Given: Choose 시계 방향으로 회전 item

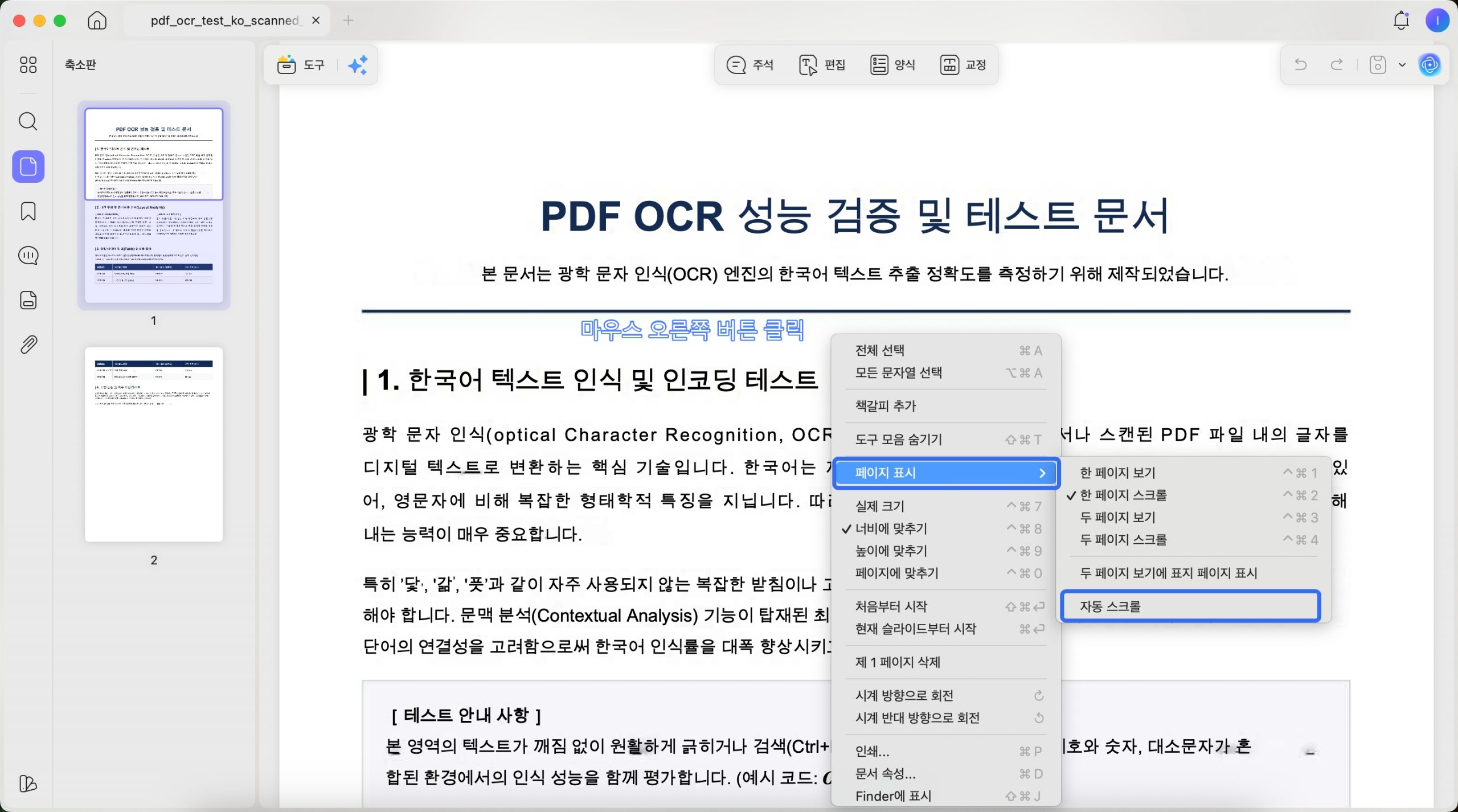Looking at the screenshot, I should (x=946, y=696).
